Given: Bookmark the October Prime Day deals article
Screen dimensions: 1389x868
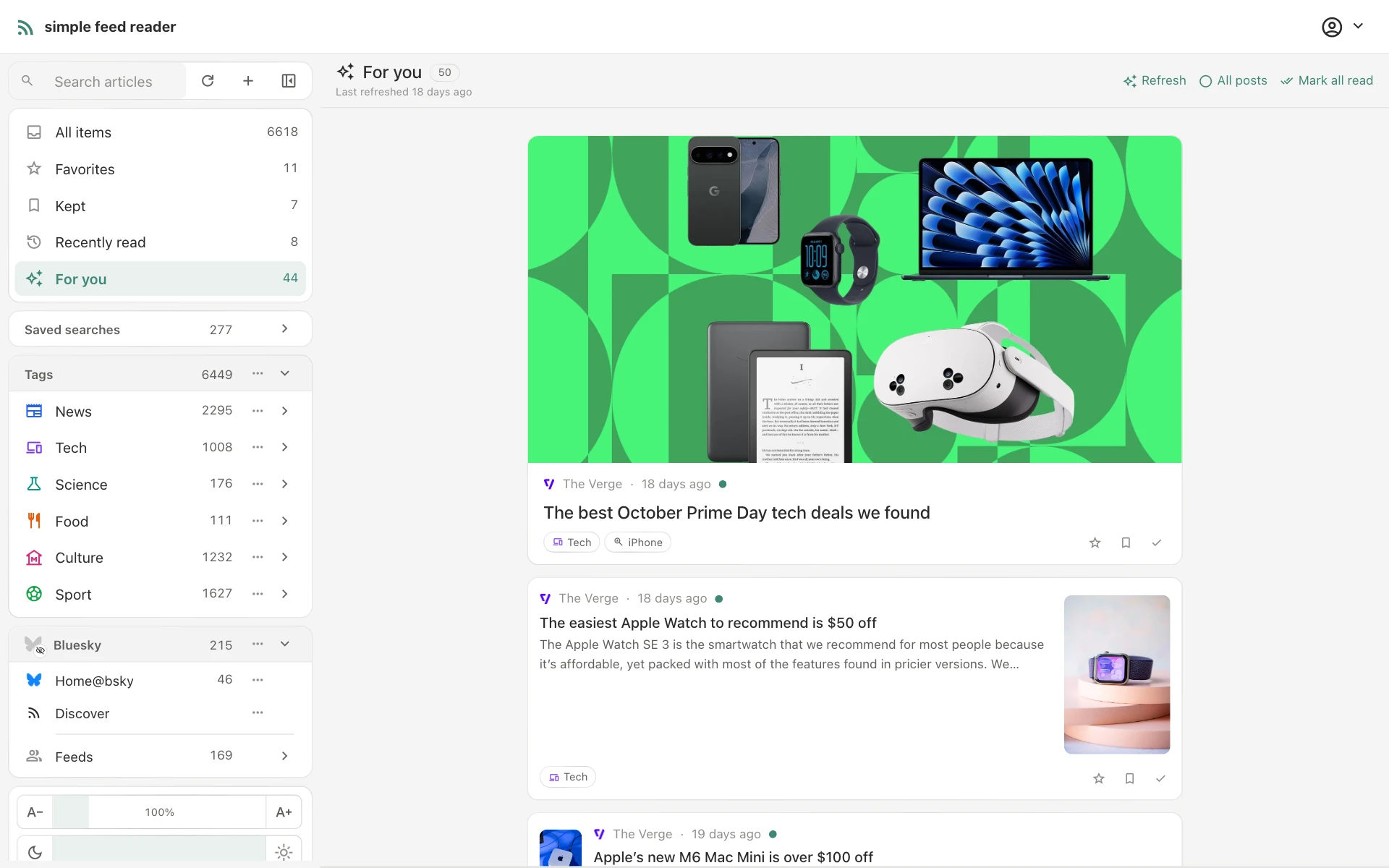Looking at the screenshot, I should (x=1126, y=542).
